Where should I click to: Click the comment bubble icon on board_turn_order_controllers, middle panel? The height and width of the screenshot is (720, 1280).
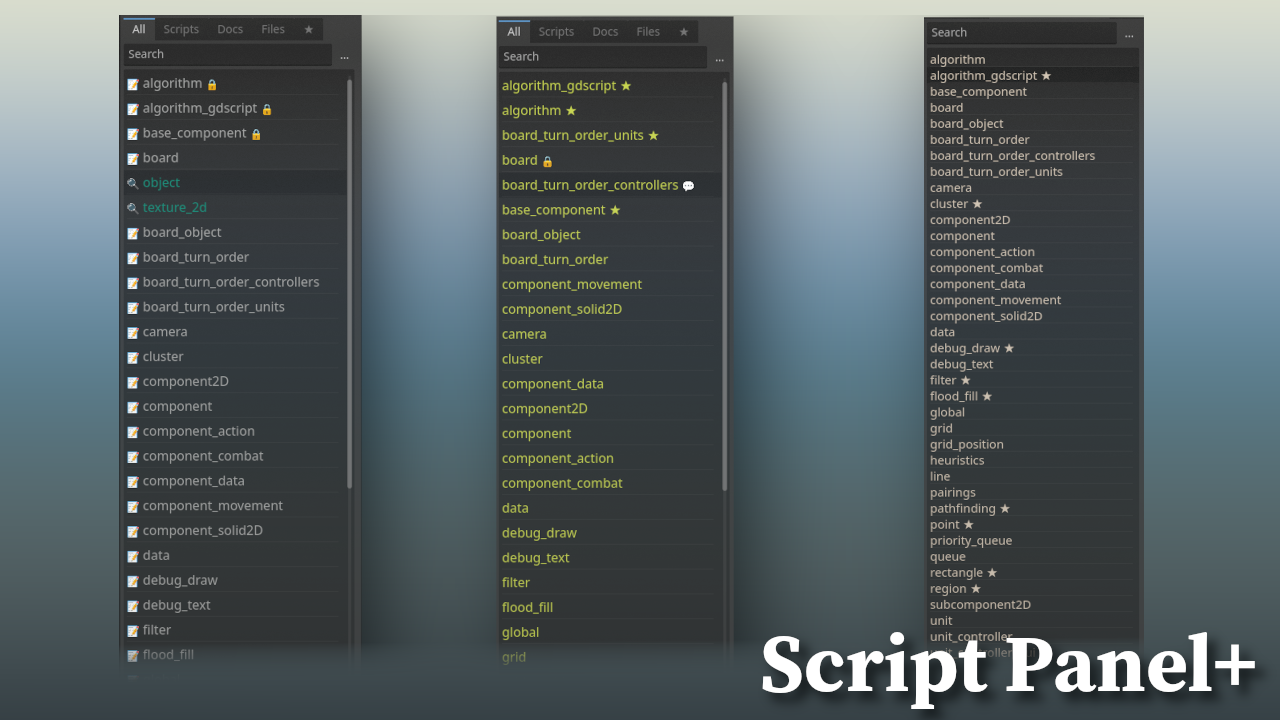pyautogui.click(x=688, y=186)
